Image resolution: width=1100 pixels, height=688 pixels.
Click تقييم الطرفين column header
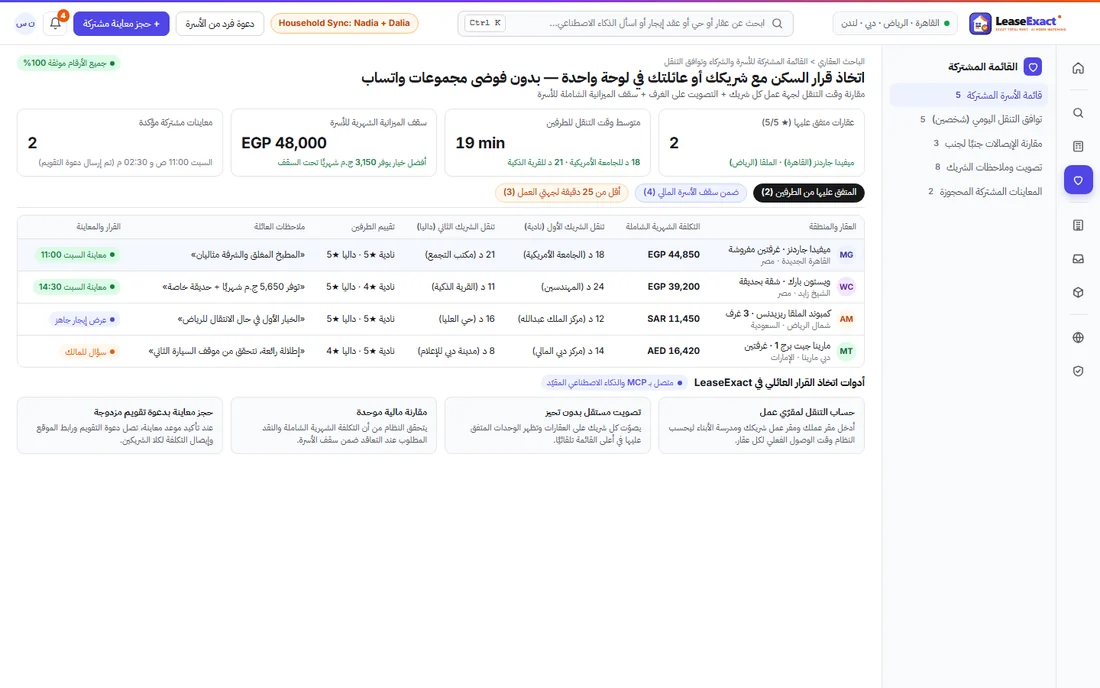tap(373, 227)
